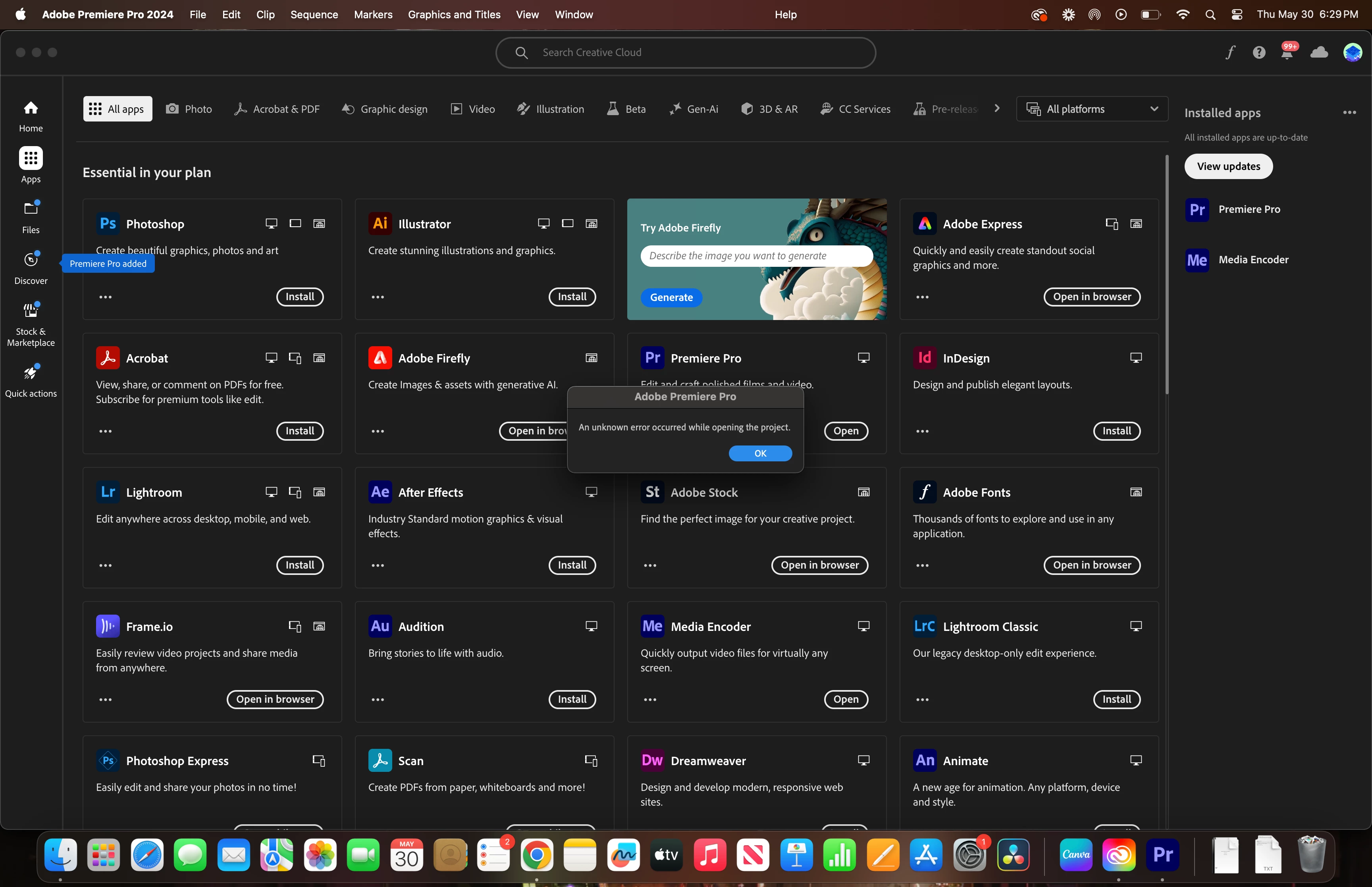The image size is (1372, 887).
Task: Install the Illustrator app
Action: (572, 297)
